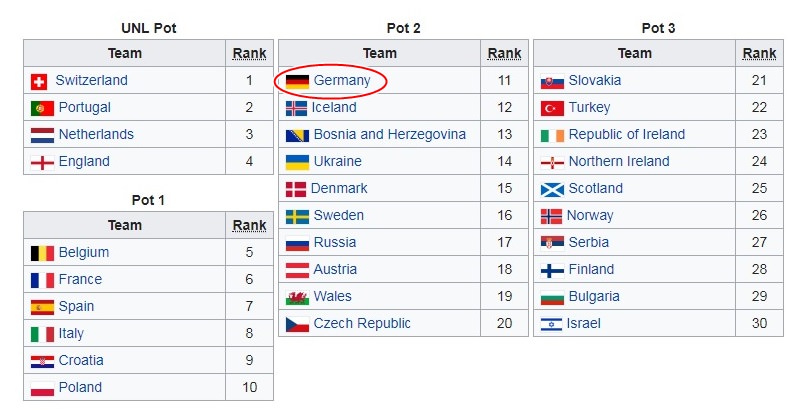Click the Israel flag icon
This screenshot has height=417, width=807.
point(551,324)
